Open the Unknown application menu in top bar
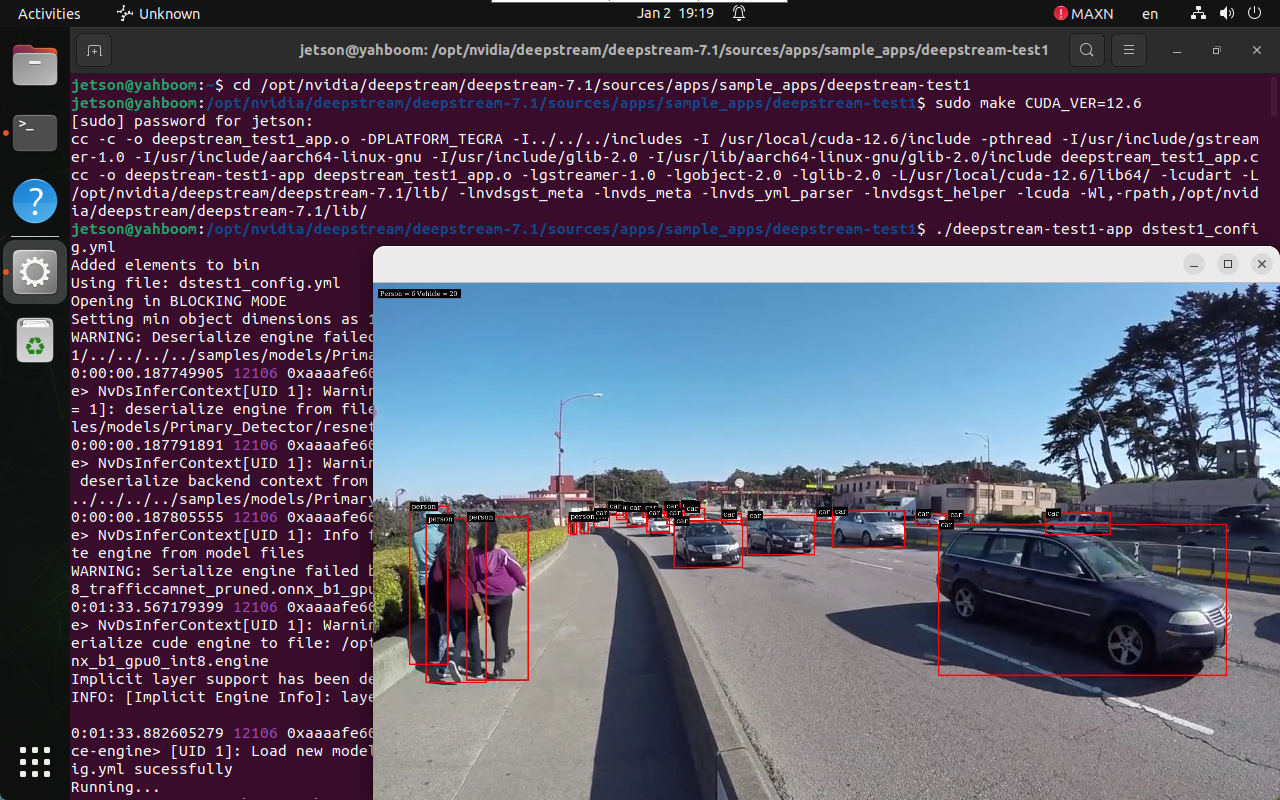This screenshot has width=1280, height=800. pos(158,13)
